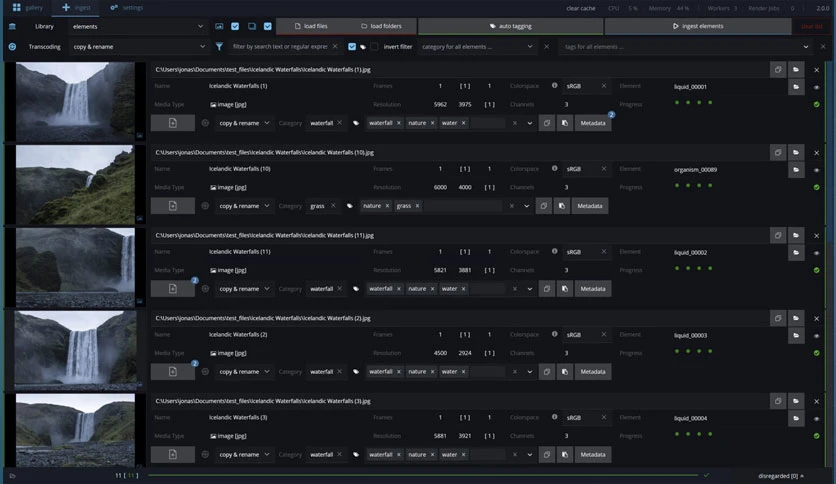Open the settings tab
836x484 pixels.
point(126,7)
